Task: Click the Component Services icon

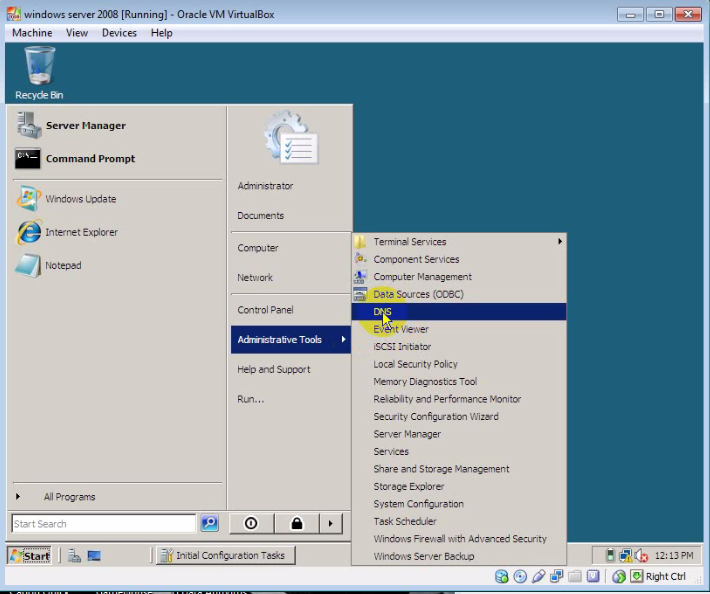Action: [x=360, y=259]
